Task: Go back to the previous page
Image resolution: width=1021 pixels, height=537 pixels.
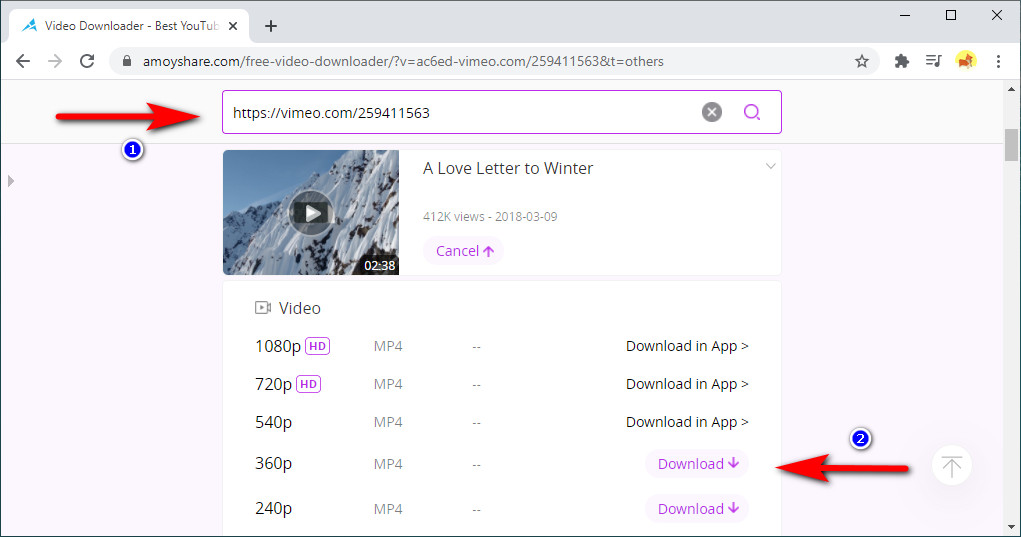Action: [23, 61]
